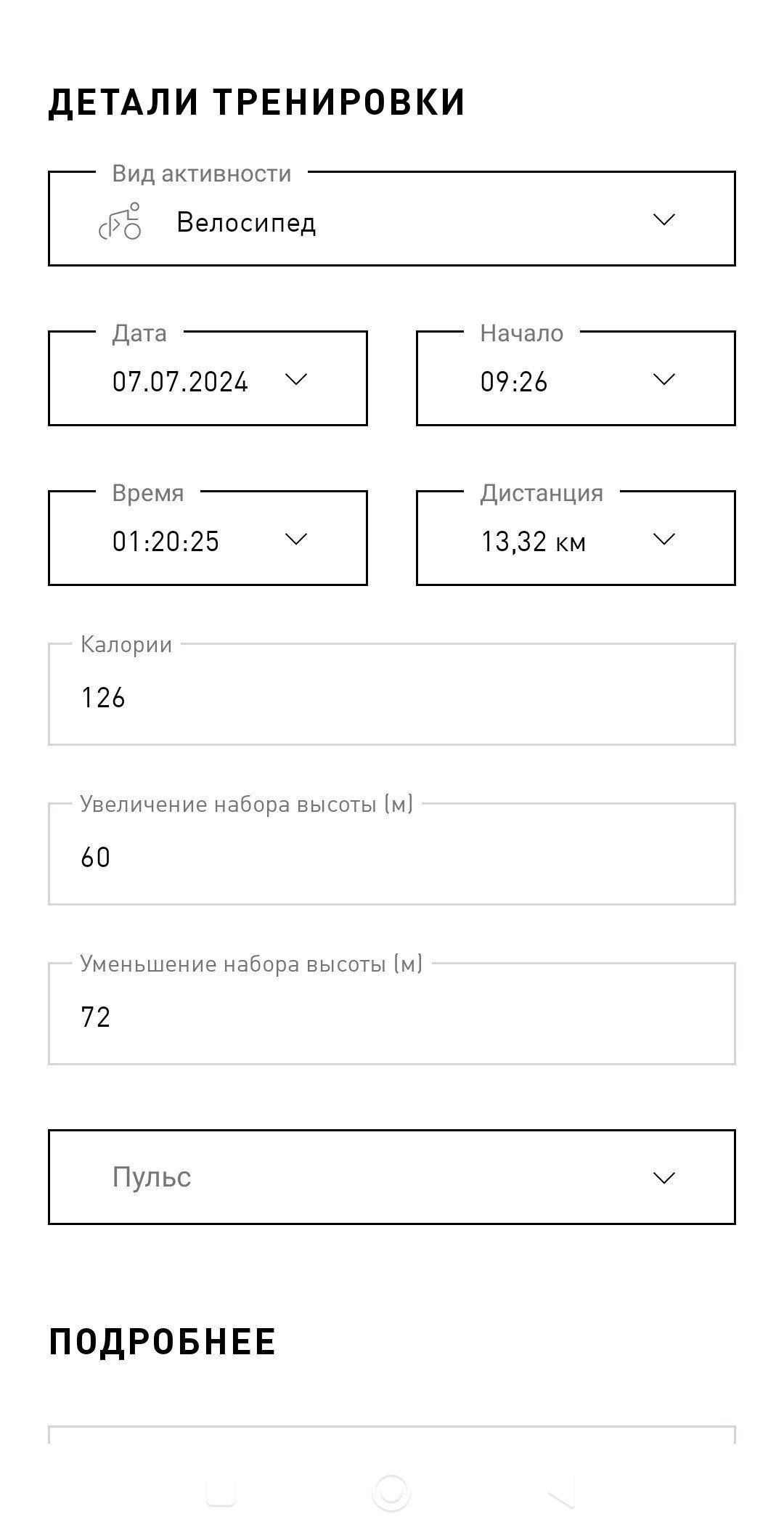Image resolution: width=784 pixels, height=1538 pixels.
Task: Open the Дата picker chevron
Action: [296, 379]
